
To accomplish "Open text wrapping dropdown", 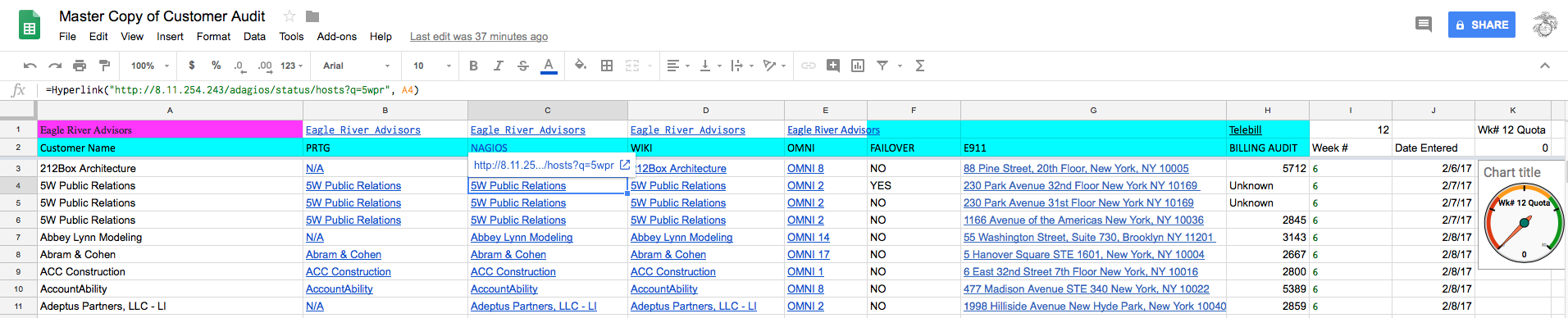I will tap(741, 66).
